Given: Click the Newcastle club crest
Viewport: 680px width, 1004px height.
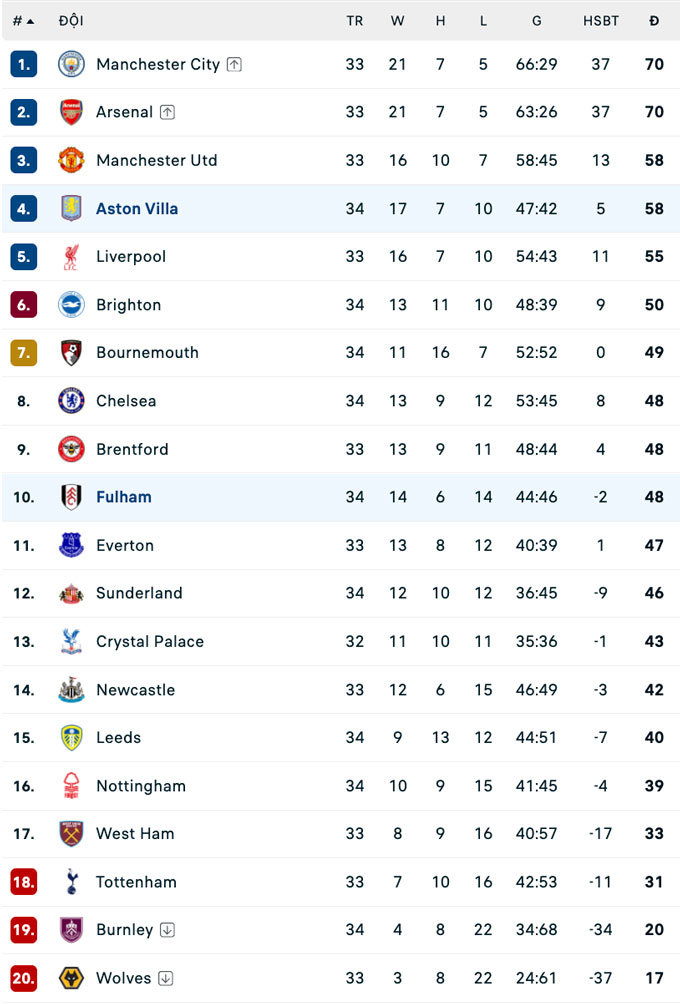Looking at the screenshot, I should tap(71, 690).
